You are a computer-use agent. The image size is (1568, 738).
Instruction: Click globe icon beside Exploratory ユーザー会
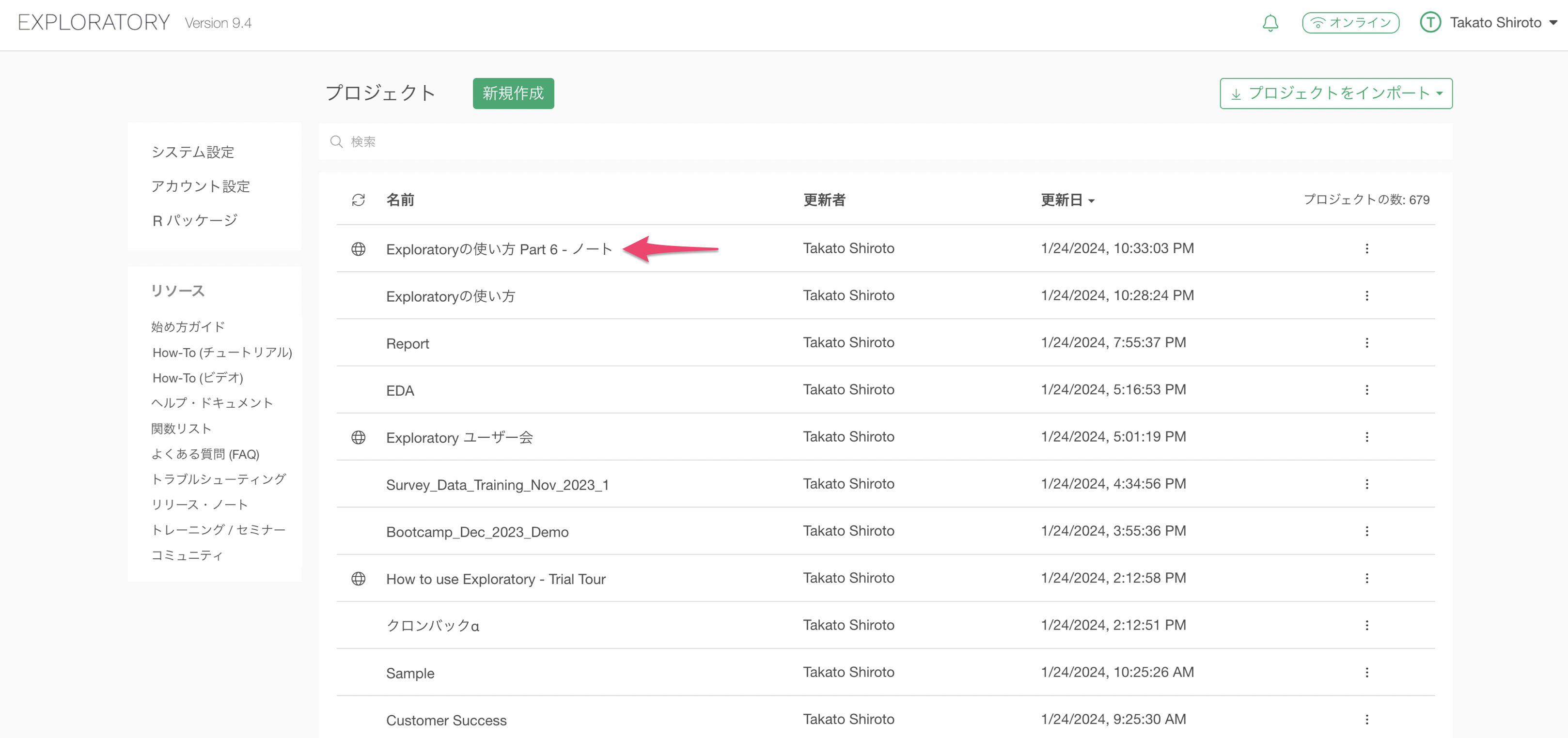point(358,437)
